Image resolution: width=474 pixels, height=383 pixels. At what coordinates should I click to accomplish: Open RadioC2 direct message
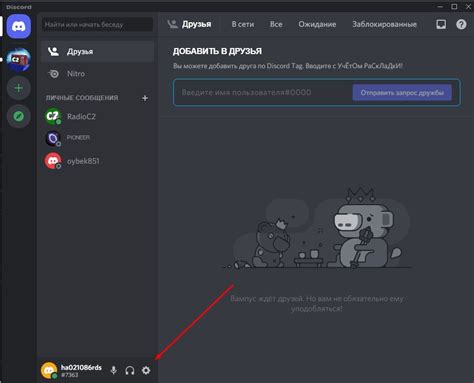(x=97, y=116)
